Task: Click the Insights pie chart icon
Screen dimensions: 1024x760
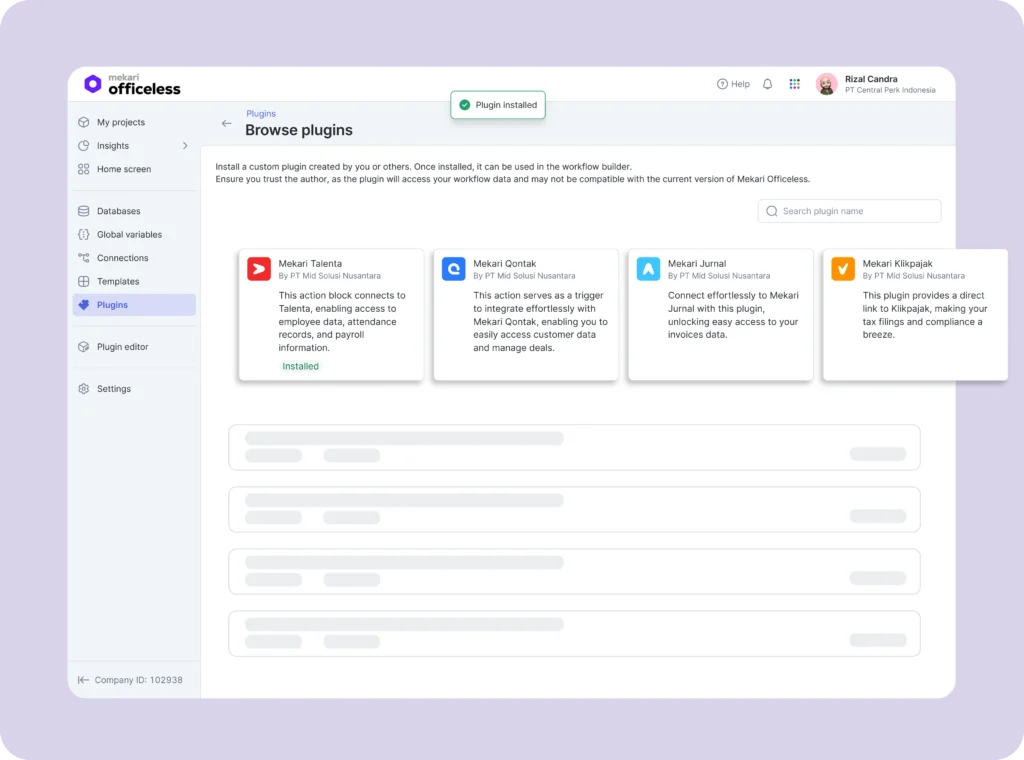Action: tap(84, 146)
